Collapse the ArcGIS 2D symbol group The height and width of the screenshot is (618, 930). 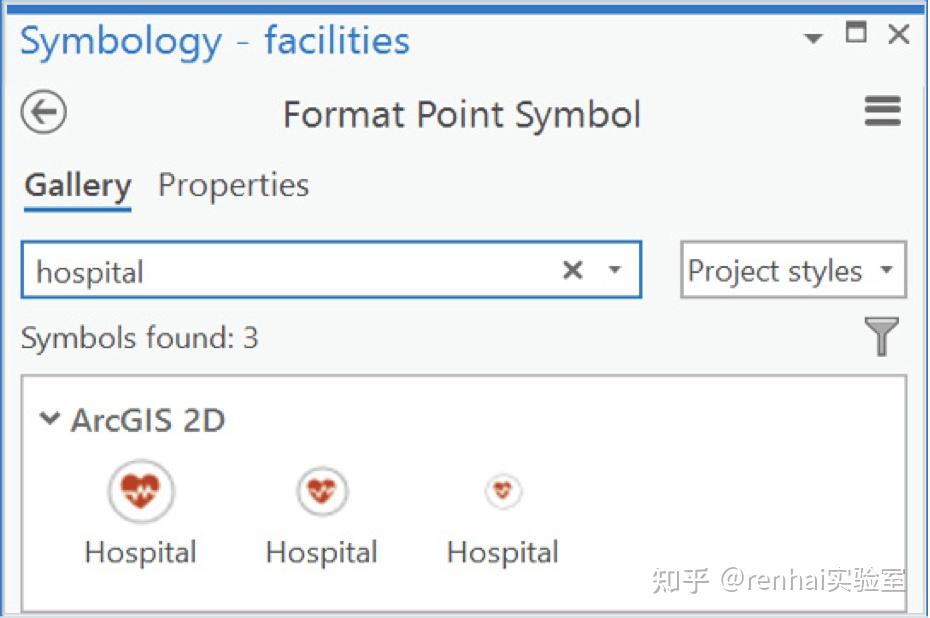pyautogui.click(x=51, y=420)
